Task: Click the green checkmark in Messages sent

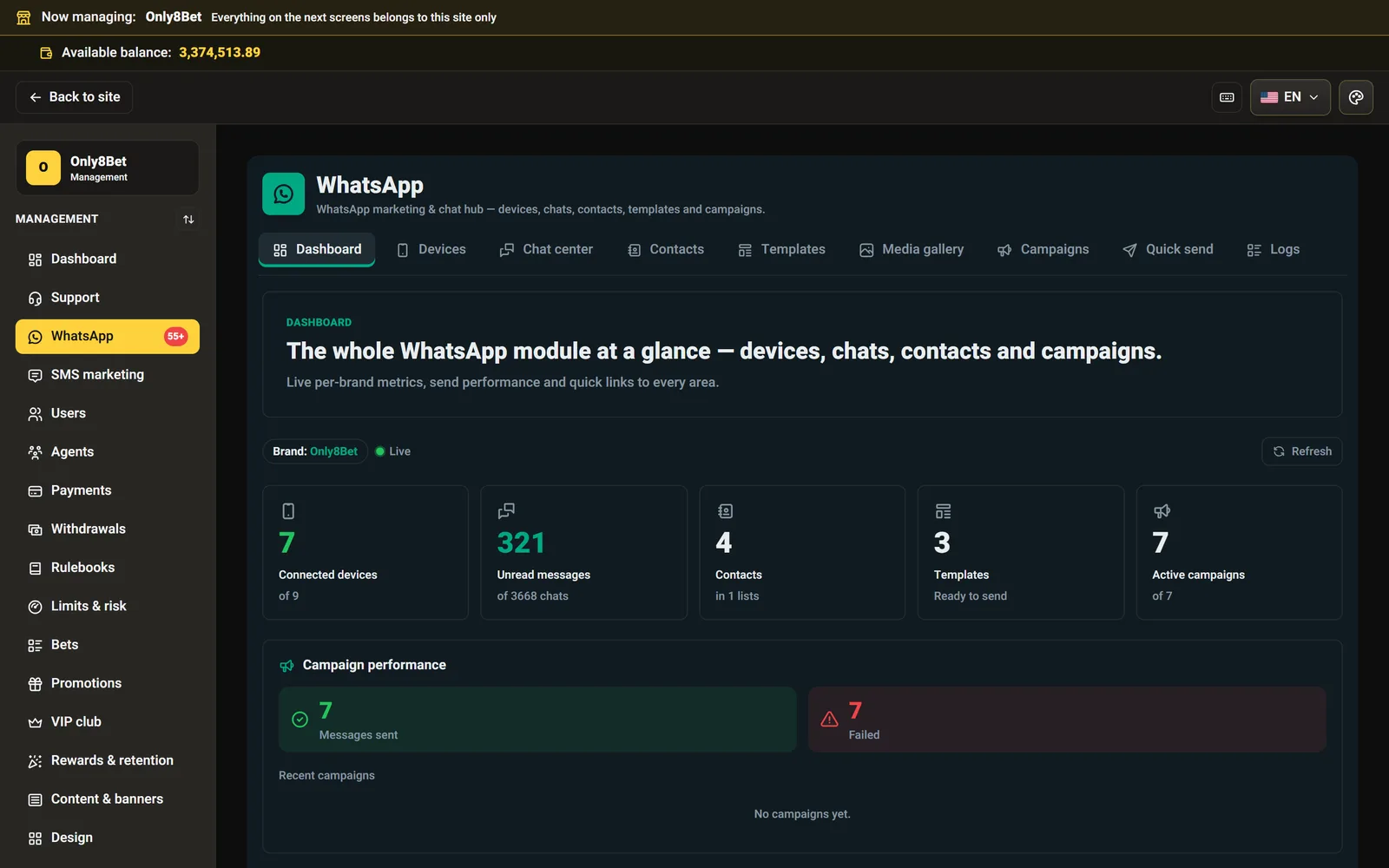Action: pyautogui.click(x=300, y=720)
